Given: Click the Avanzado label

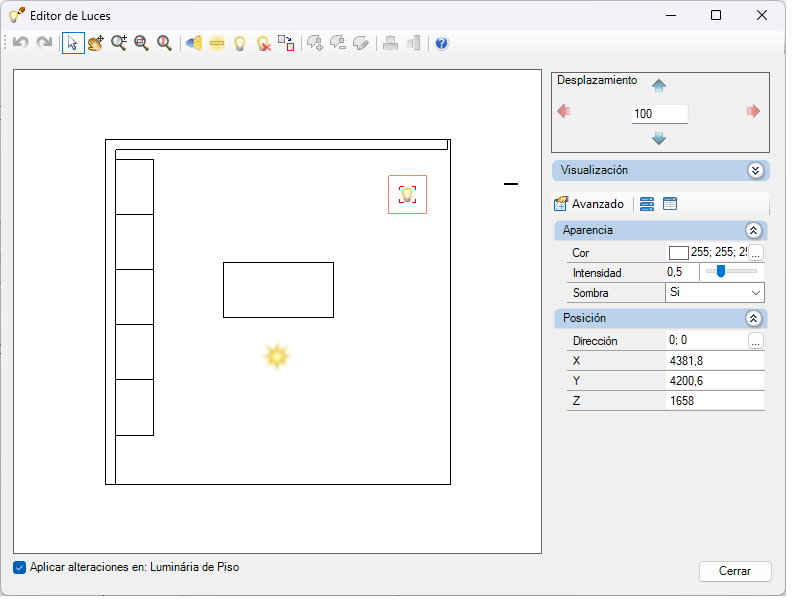Looking at the screenshot, I should coord(597,204).
